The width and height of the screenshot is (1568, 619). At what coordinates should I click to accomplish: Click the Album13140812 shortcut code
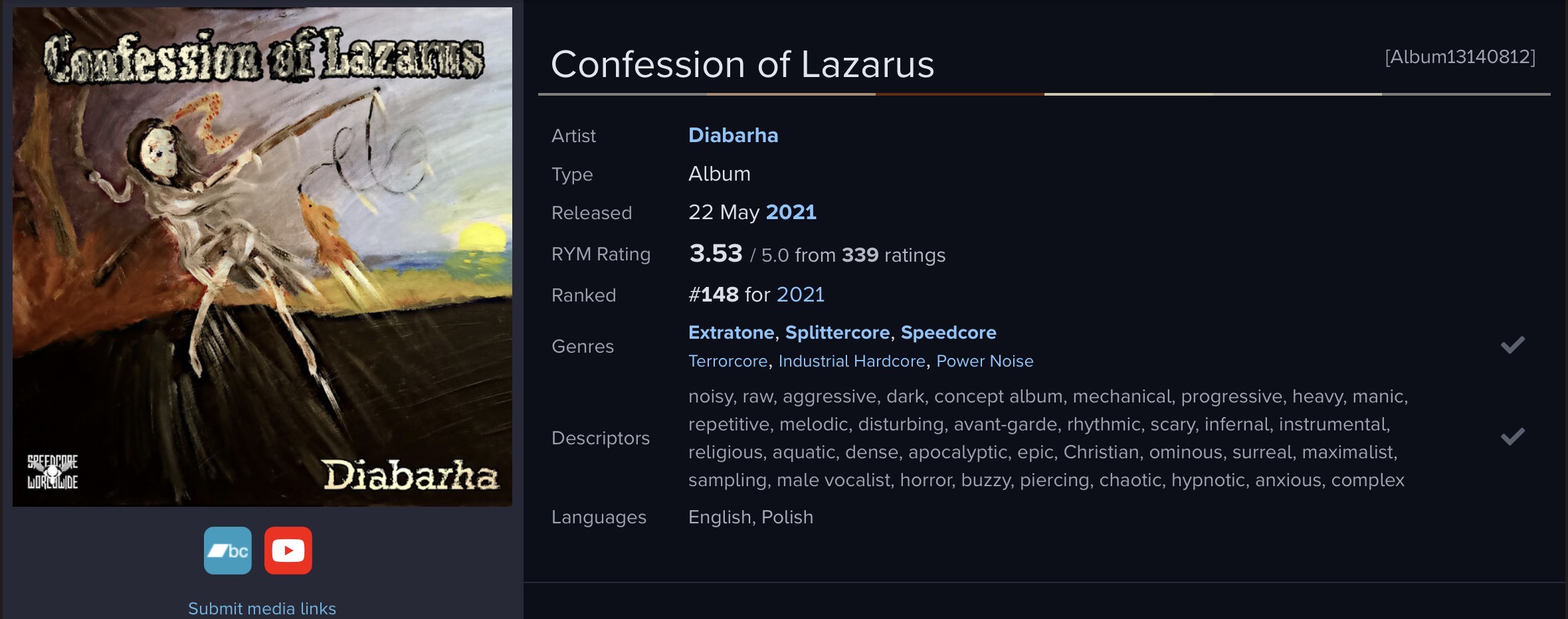[1460, 57]
